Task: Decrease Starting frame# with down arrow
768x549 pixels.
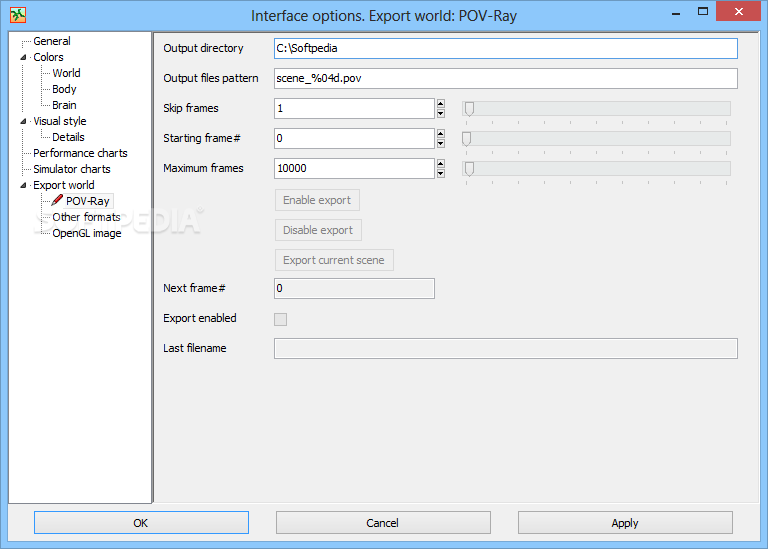Action: click(441, 143)
